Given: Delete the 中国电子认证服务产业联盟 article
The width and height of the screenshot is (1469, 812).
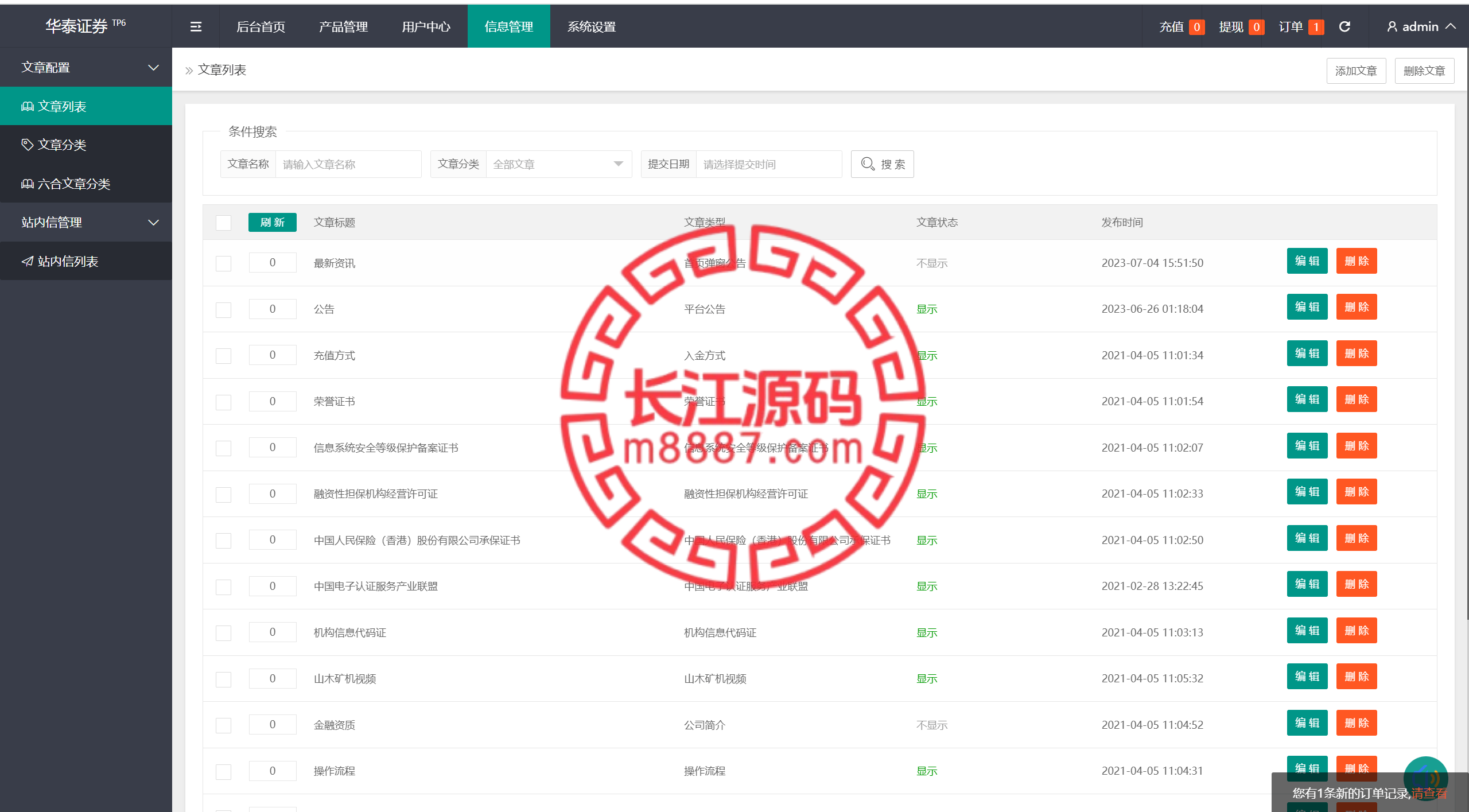Looking at the screenshot, I should coord(1357,584).
